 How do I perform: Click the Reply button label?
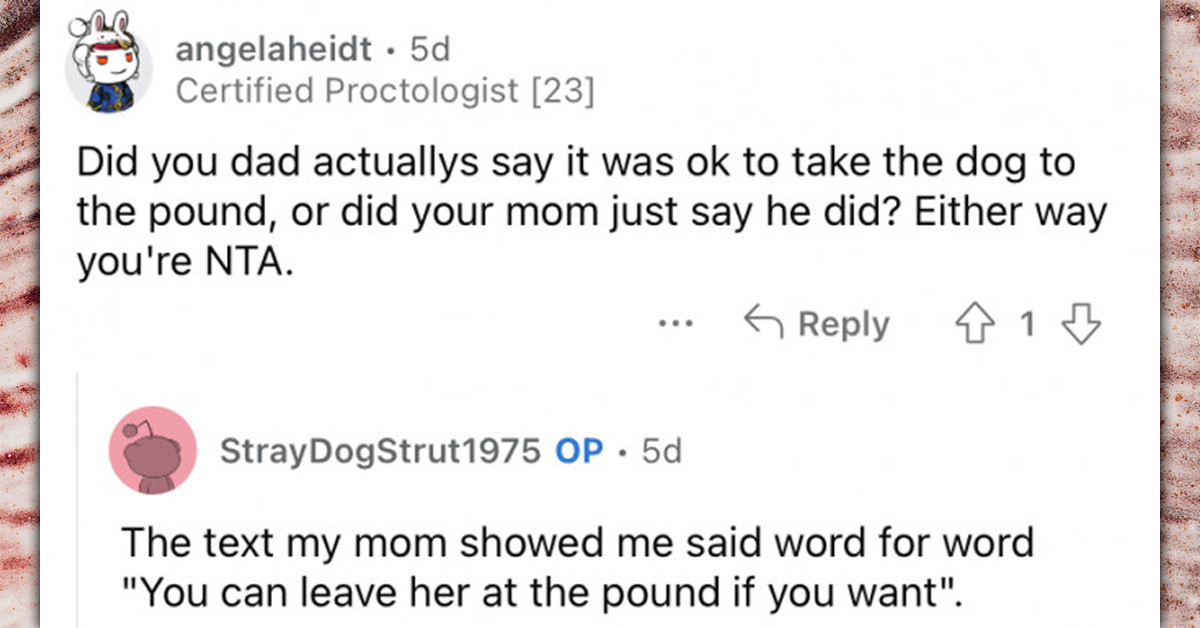point(843,326)
